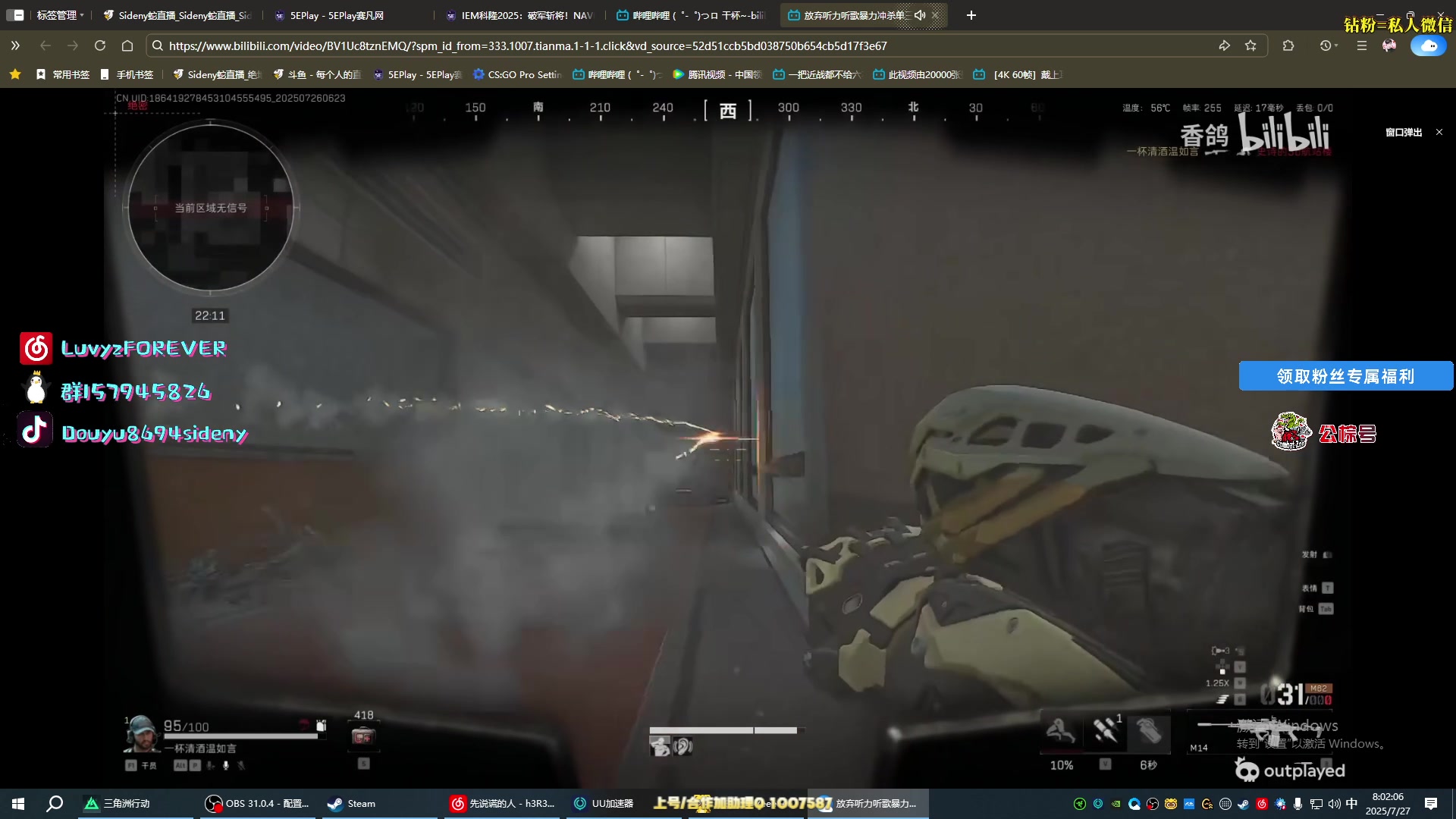Expand the browser sidebar chevron

(15, 45)
